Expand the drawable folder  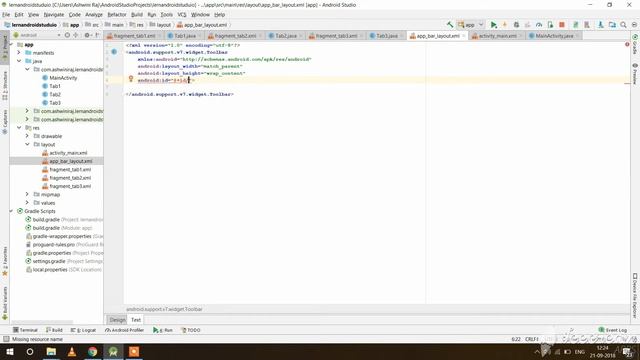click(27, 136)
